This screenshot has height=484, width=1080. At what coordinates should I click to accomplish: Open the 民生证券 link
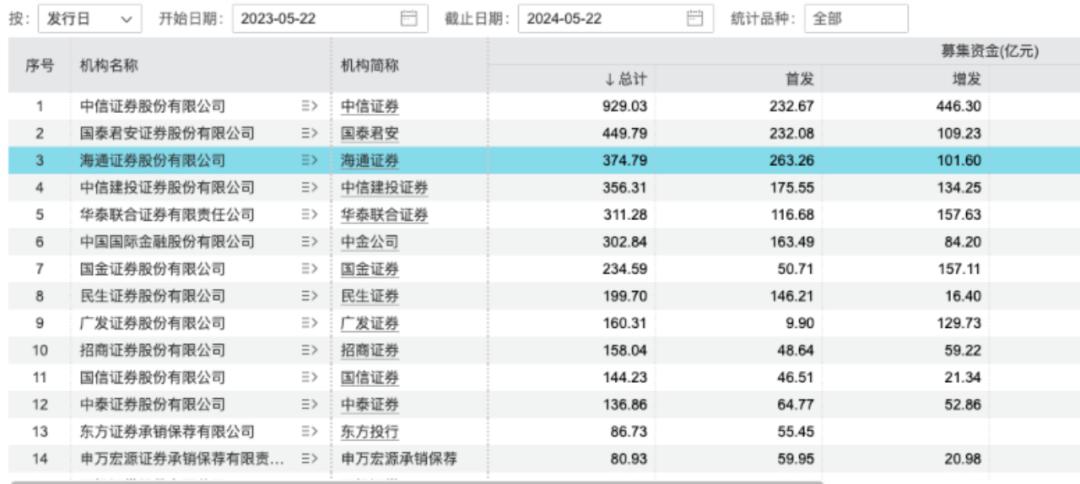[370, 297]
